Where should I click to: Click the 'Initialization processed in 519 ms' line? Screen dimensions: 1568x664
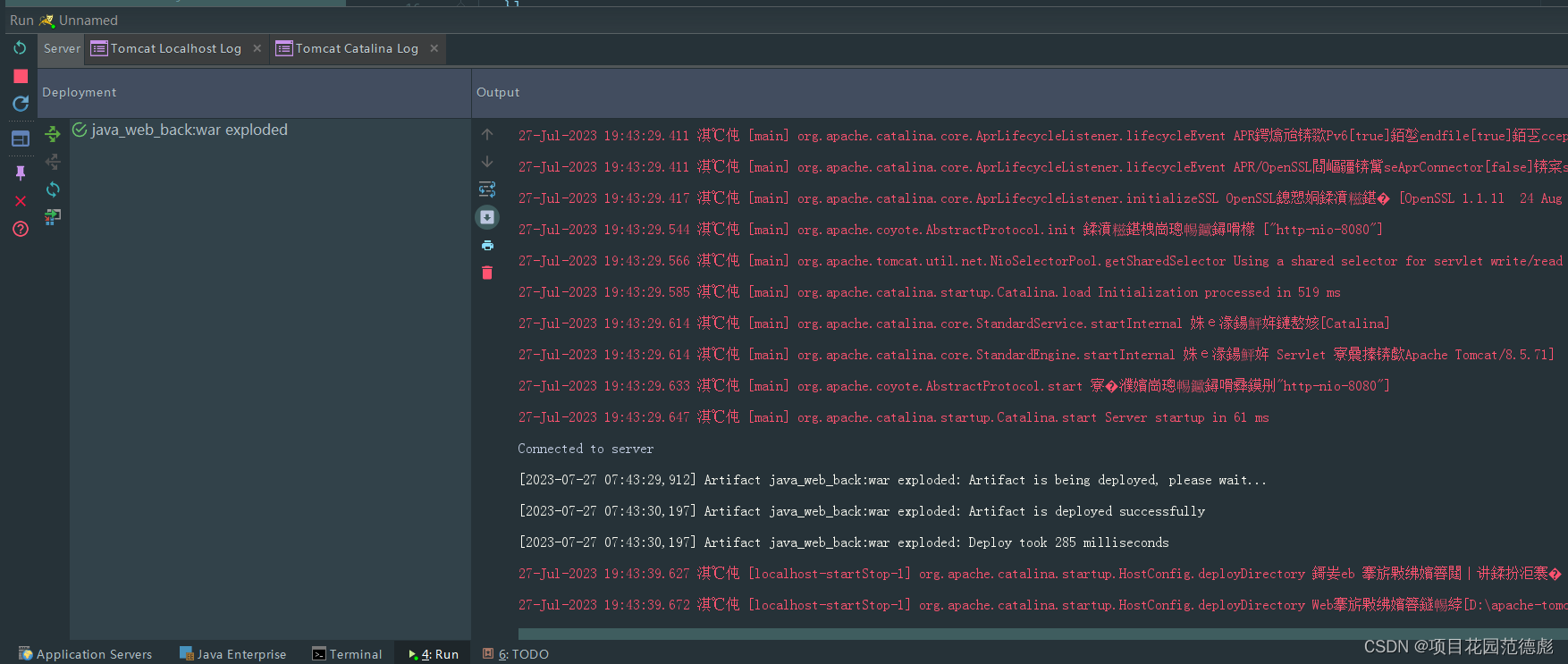(x=929, y=292)
